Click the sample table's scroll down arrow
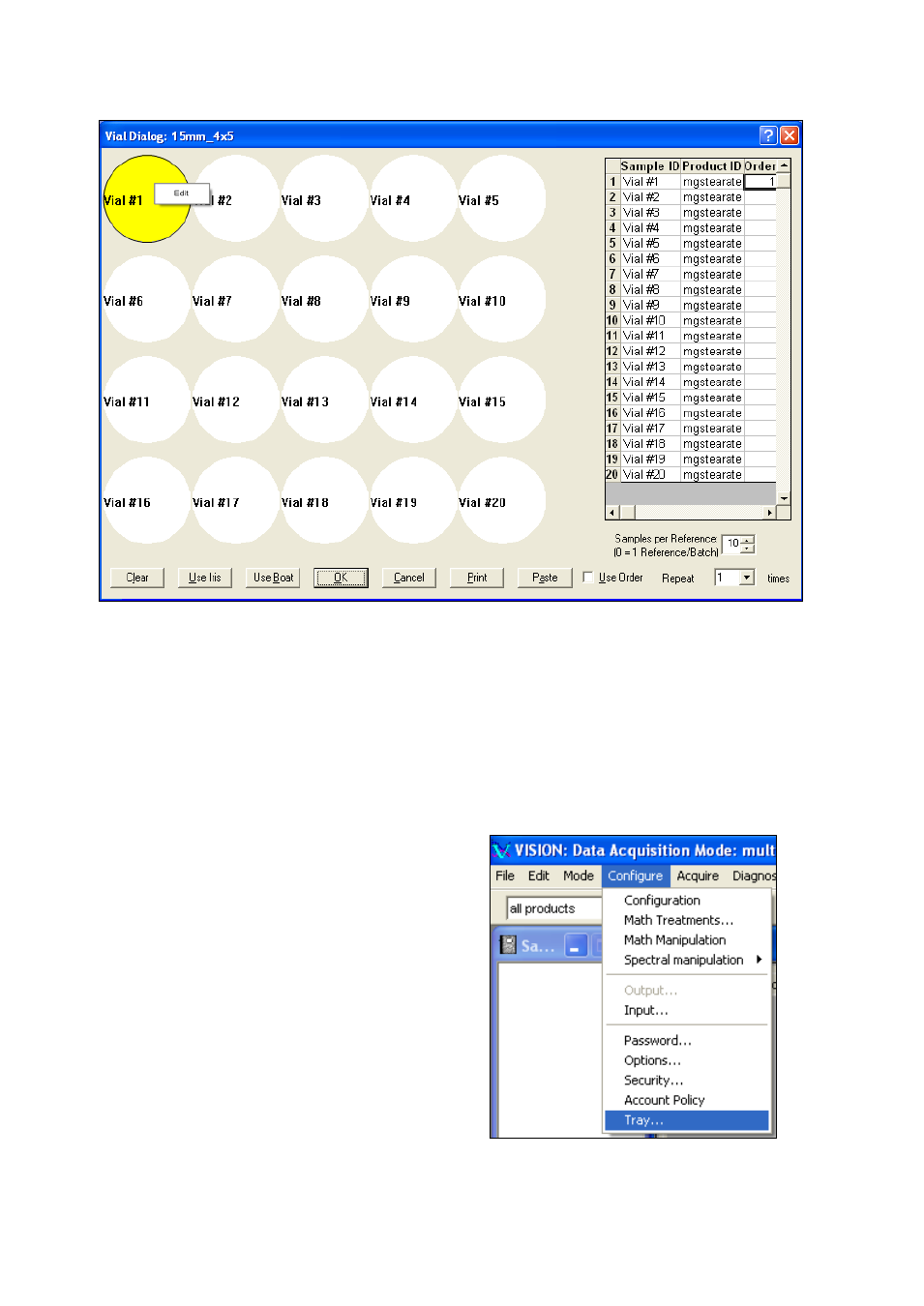This screenshot has height=1306, width=924. point(784,498)
